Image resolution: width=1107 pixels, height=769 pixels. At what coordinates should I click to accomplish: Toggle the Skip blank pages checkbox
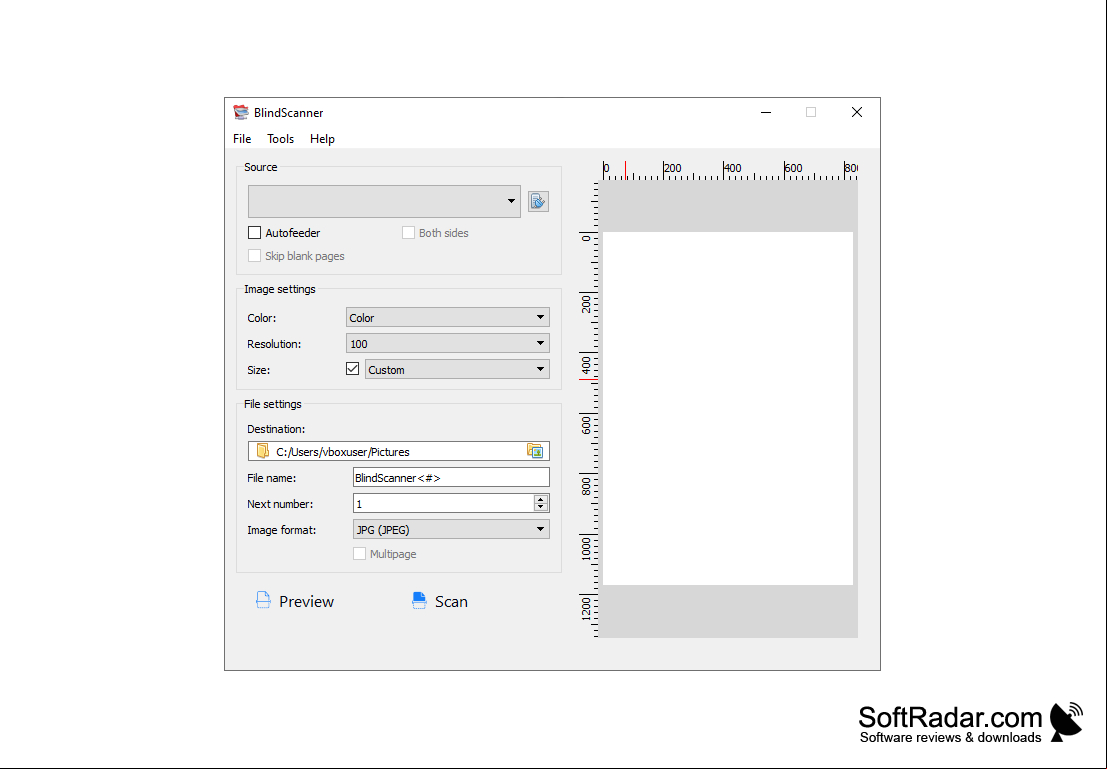[255, 256]
